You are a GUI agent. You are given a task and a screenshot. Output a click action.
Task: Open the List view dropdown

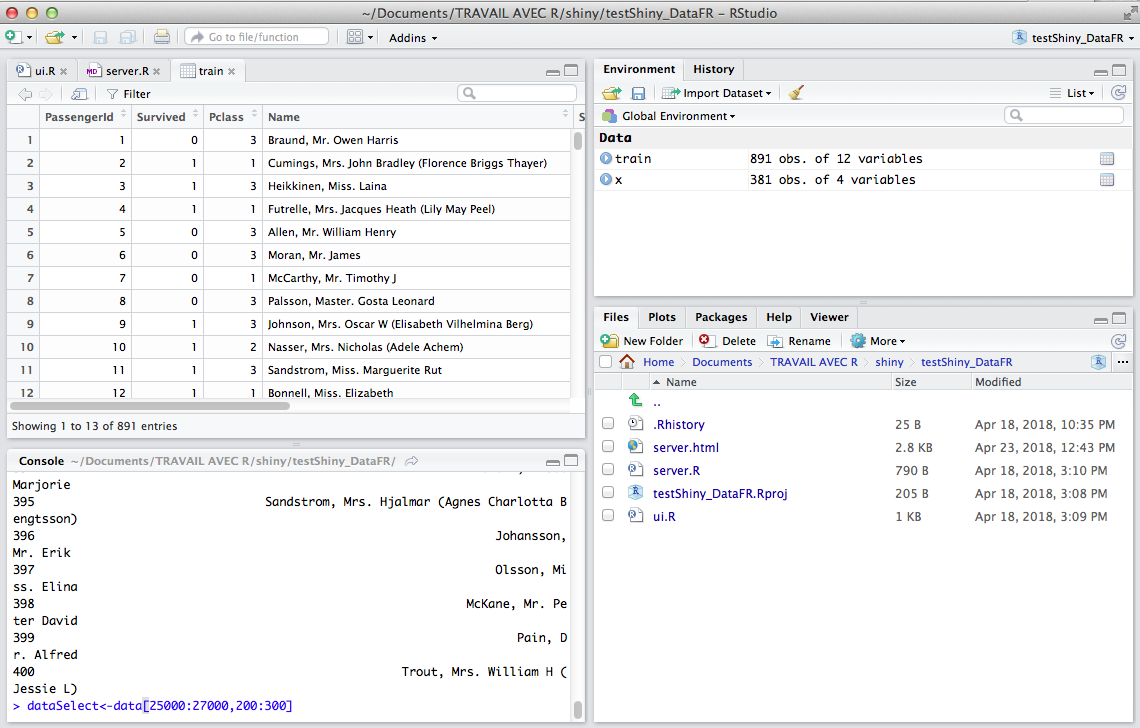pyautogui.click(x=1072, y=93)
